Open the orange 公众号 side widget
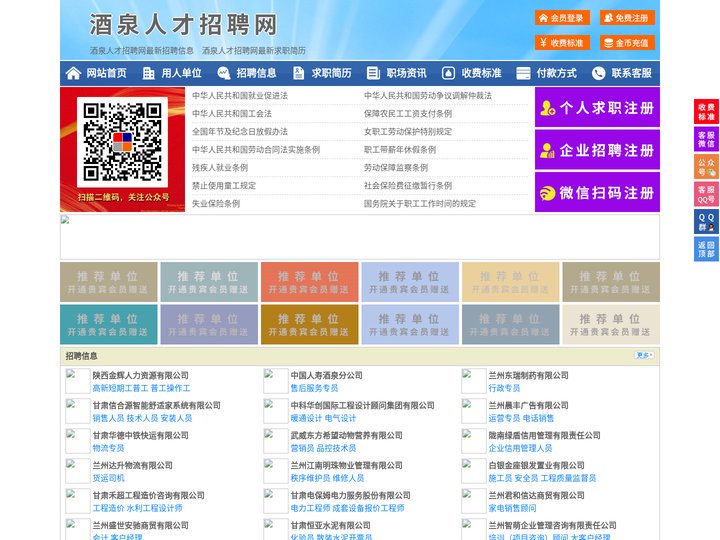The width and height of the screenshot is (720, 540). tap(706, 166)
